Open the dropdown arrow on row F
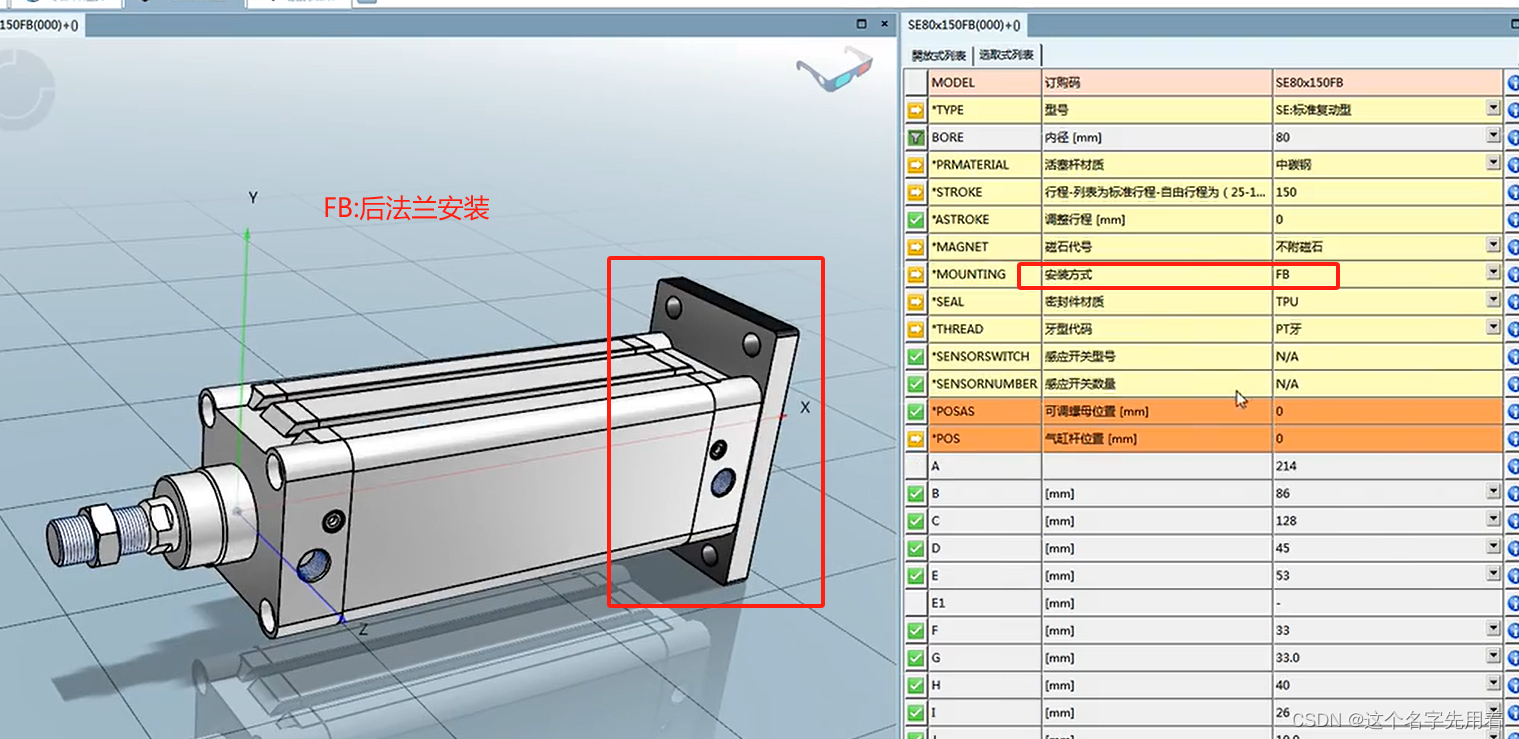Viewport: 1519px width, 739px height. [1494, 628]
